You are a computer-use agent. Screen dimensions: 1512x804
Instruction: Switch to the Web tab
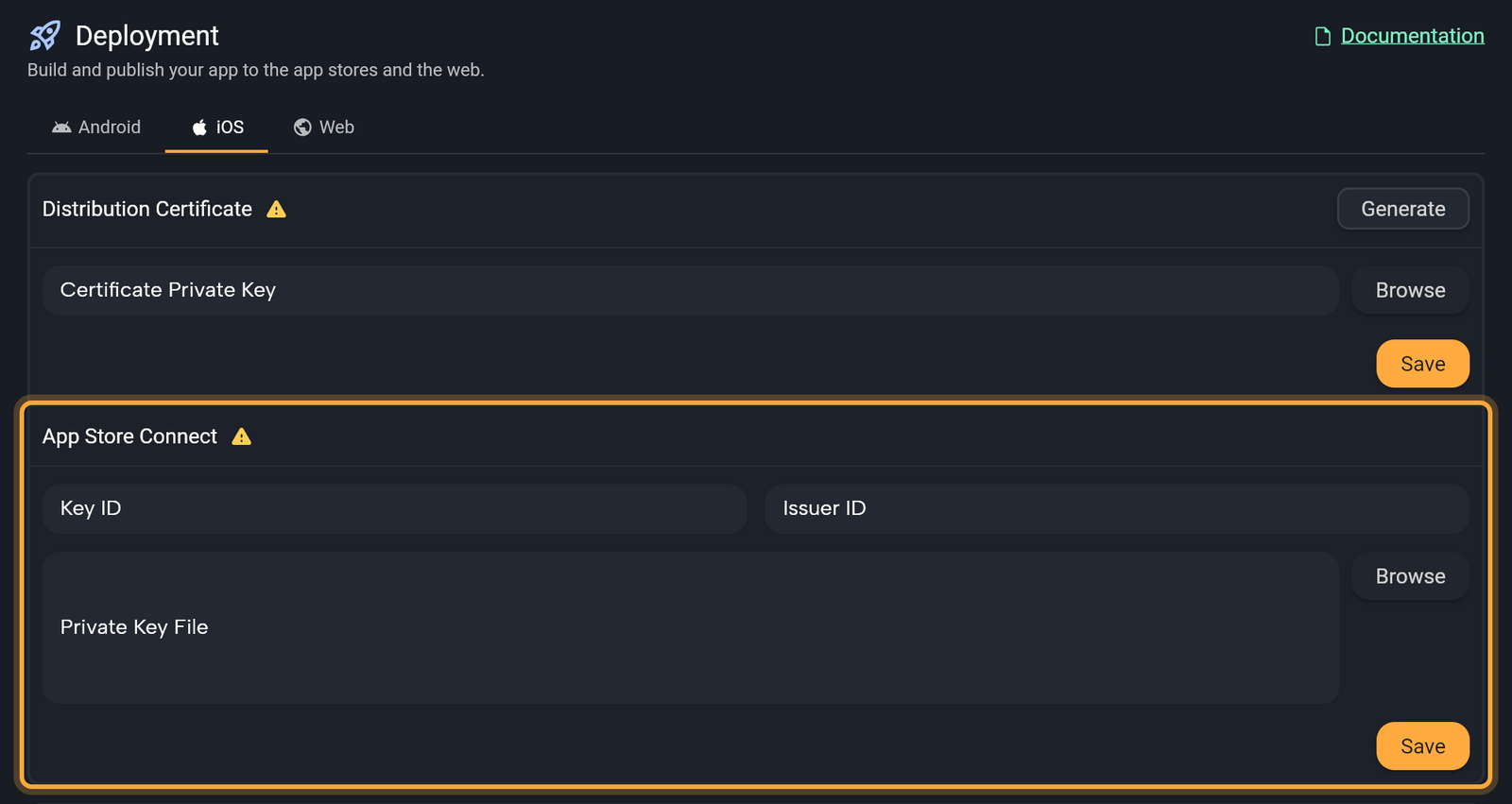click(324, 128)
